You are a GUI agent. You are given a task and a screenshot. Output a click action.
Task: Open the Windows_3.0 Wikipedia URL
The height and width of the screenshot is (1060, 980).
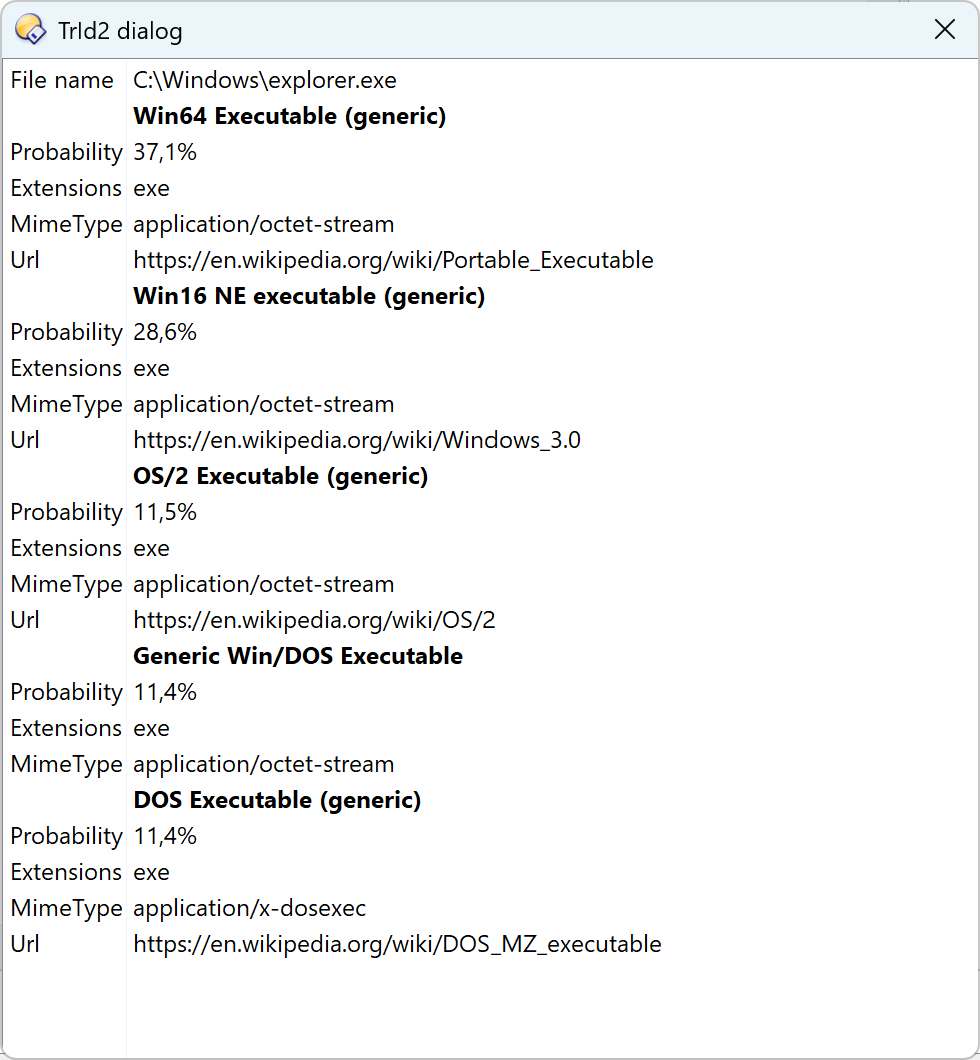(356, 440)
